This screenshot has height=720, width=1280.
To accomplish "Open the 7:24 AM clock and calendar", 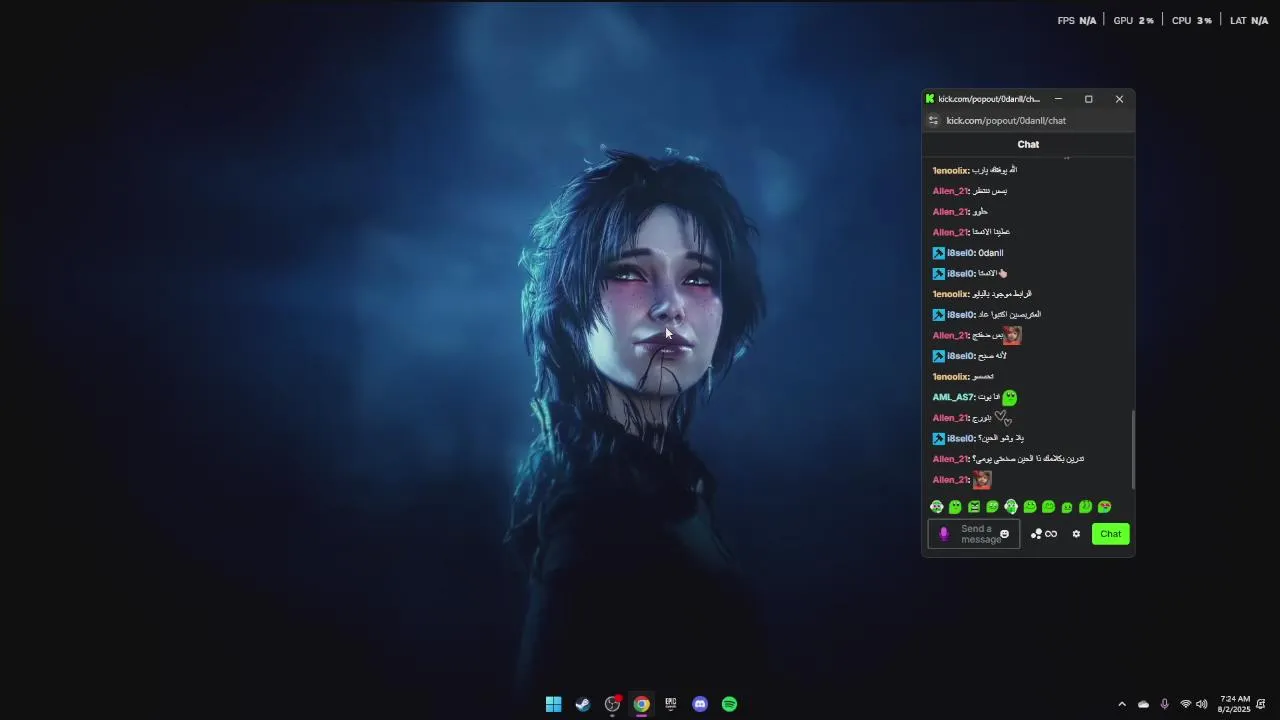I will pos(1235,704).
